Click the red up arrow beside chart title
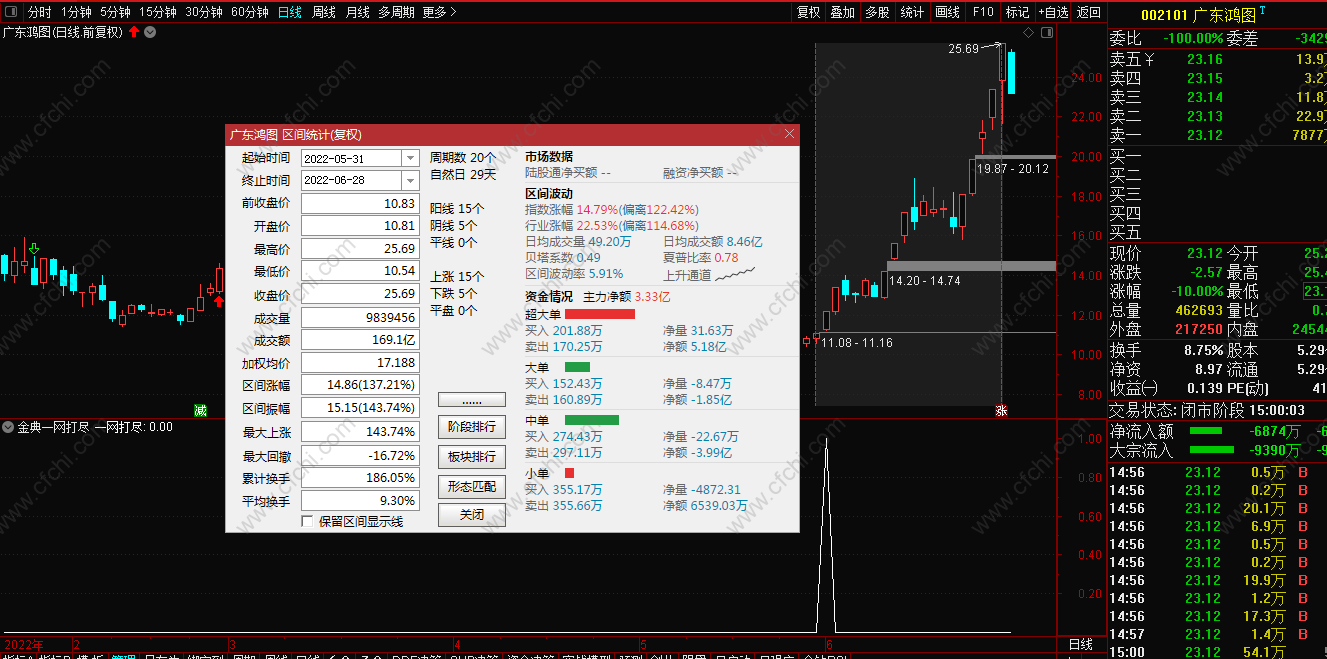 click(134, 32)
